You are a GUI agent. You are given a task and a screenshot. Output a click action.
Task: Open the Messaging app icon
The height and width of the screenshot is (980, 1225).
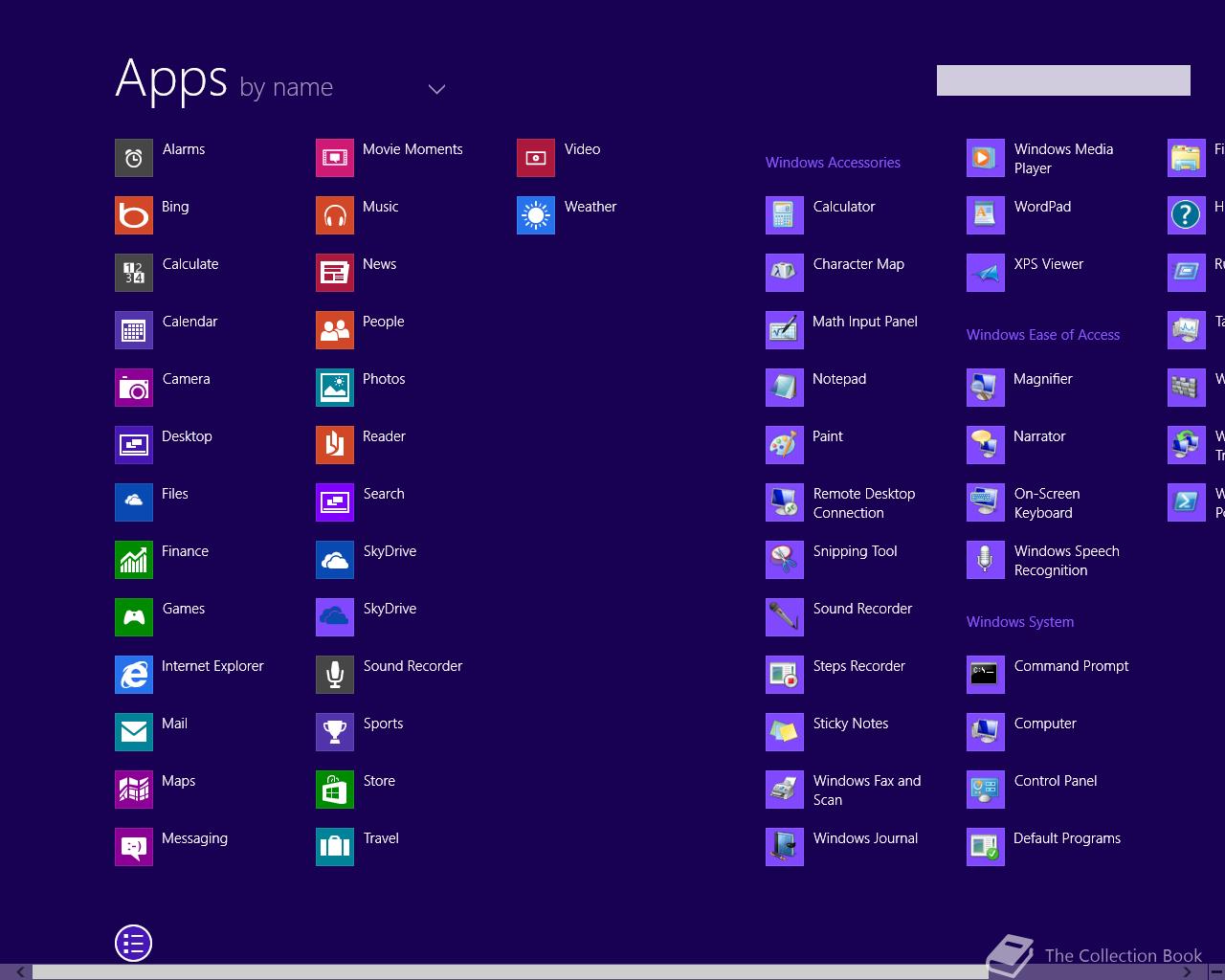point(134,847)
